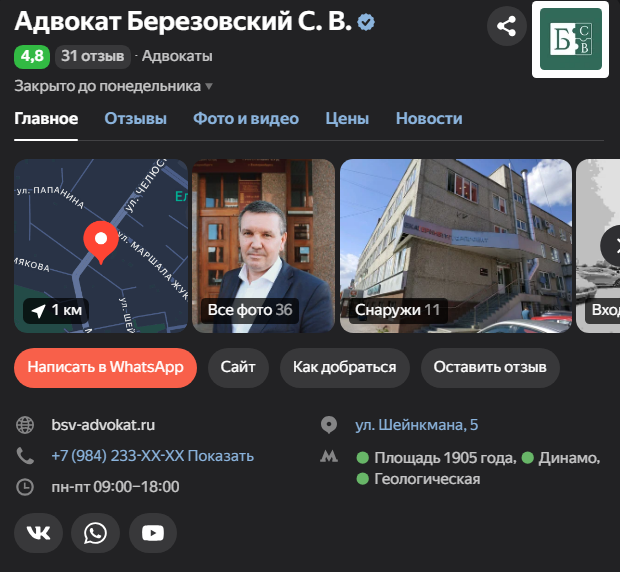Viewport: 620px width, 572px height.
Task: Reveal phone number via 'Показать' link
Action: click(x=220, y=456)
